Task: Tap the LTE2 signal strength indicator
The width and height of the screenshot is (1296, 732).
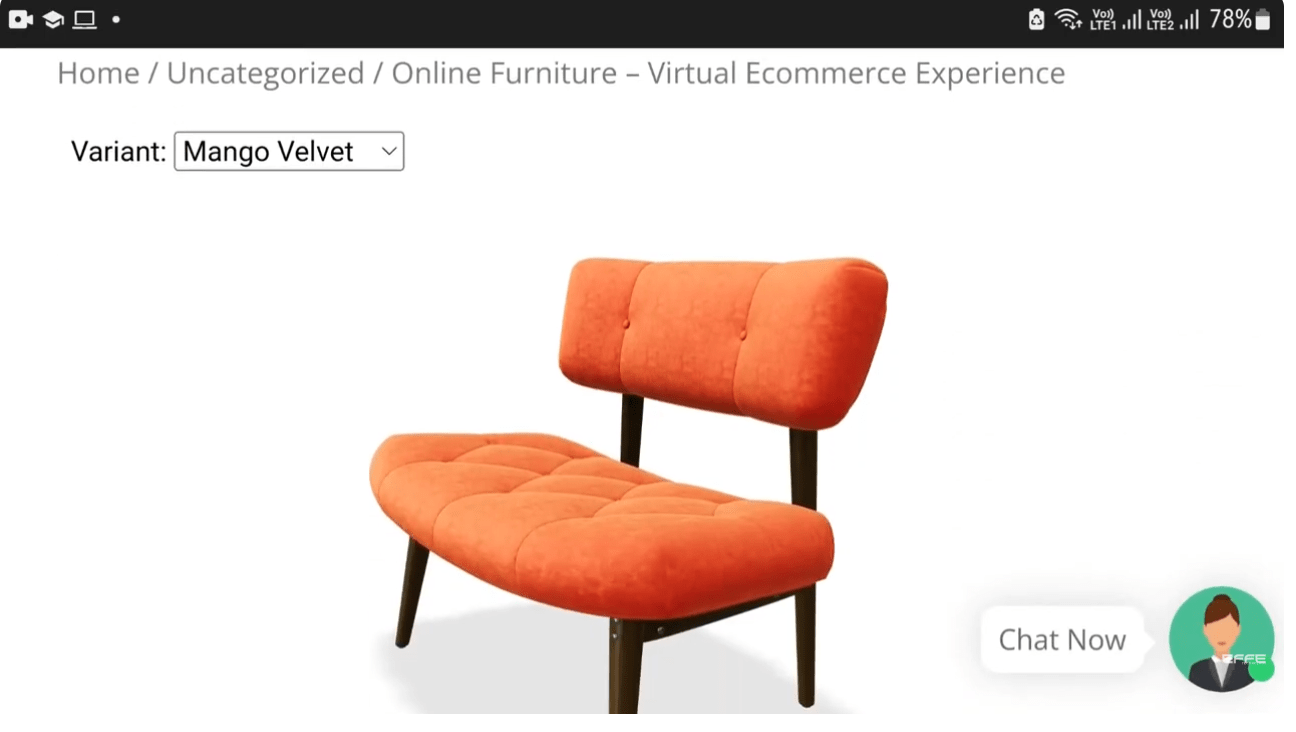Action: click(x=1173, y=19)
